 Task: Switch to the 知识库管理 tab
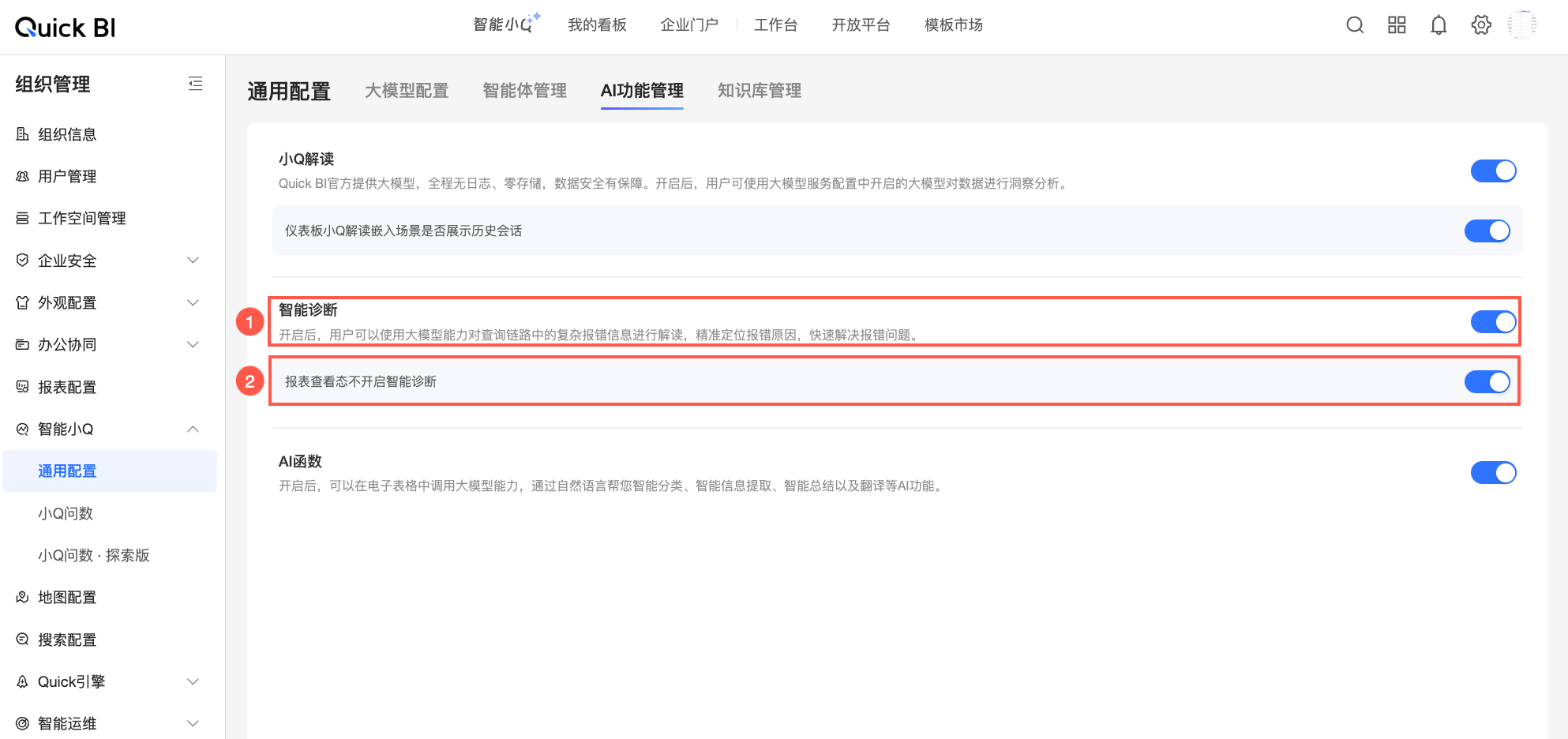tap(760, 91)
